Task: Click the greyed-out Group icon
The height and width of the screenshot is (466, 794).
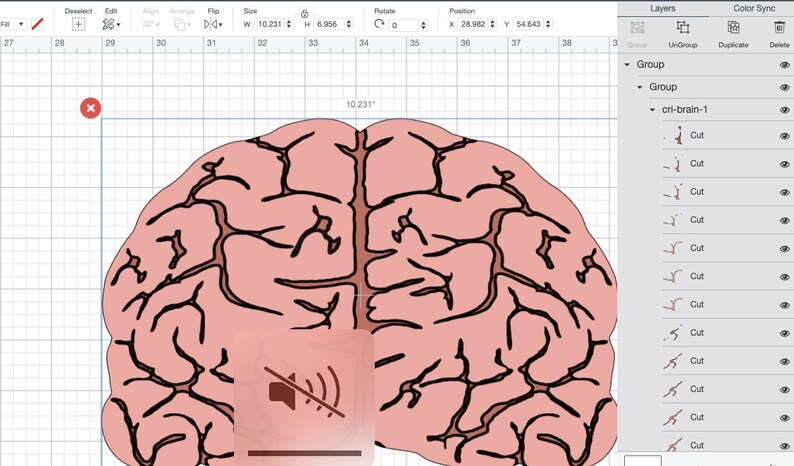Action: (x=638, y=27)
